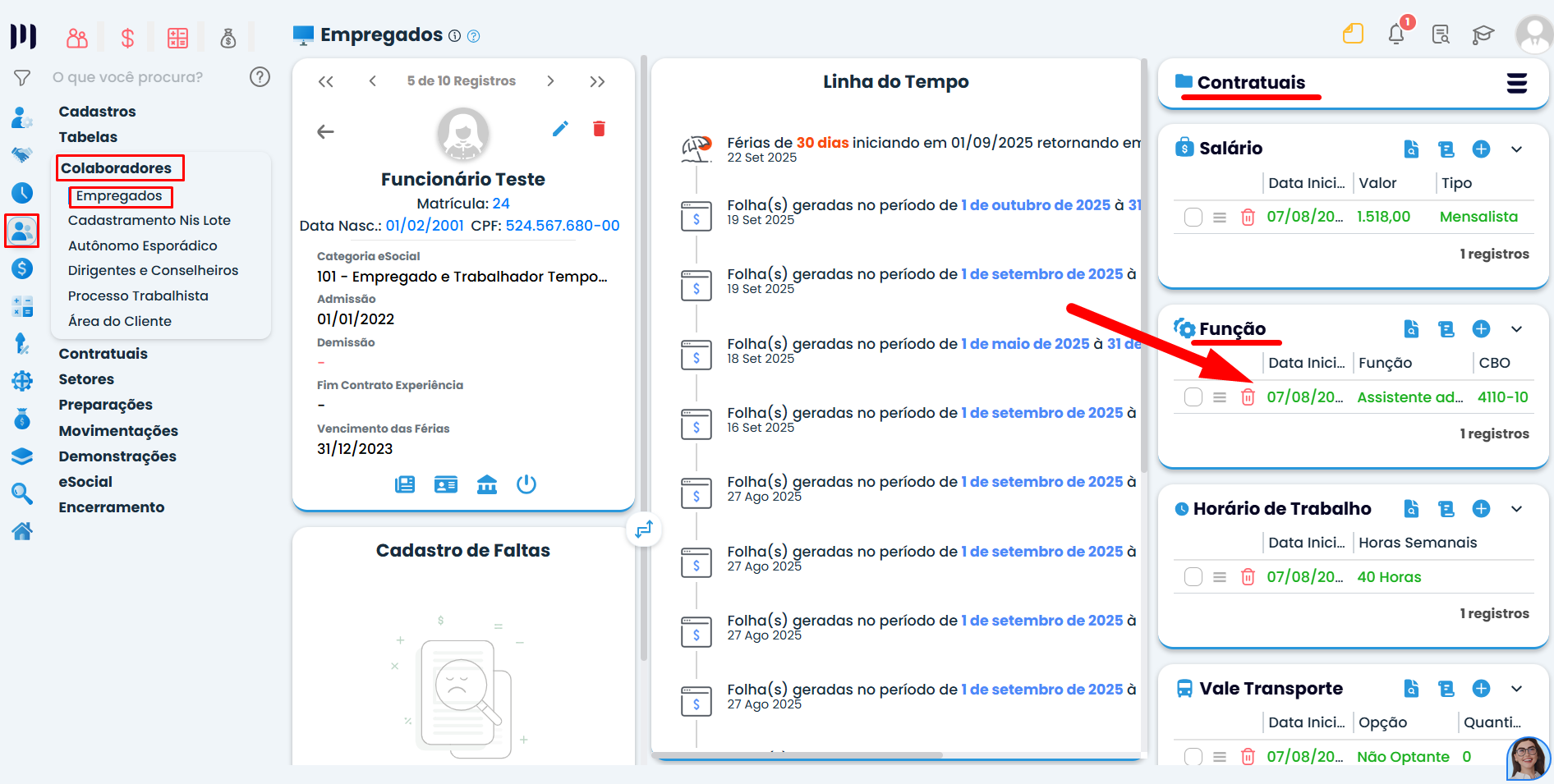This screenshot has width=1554, height=784.
Task: Click the matrícula number 24 link
Action: coord(501,204)
